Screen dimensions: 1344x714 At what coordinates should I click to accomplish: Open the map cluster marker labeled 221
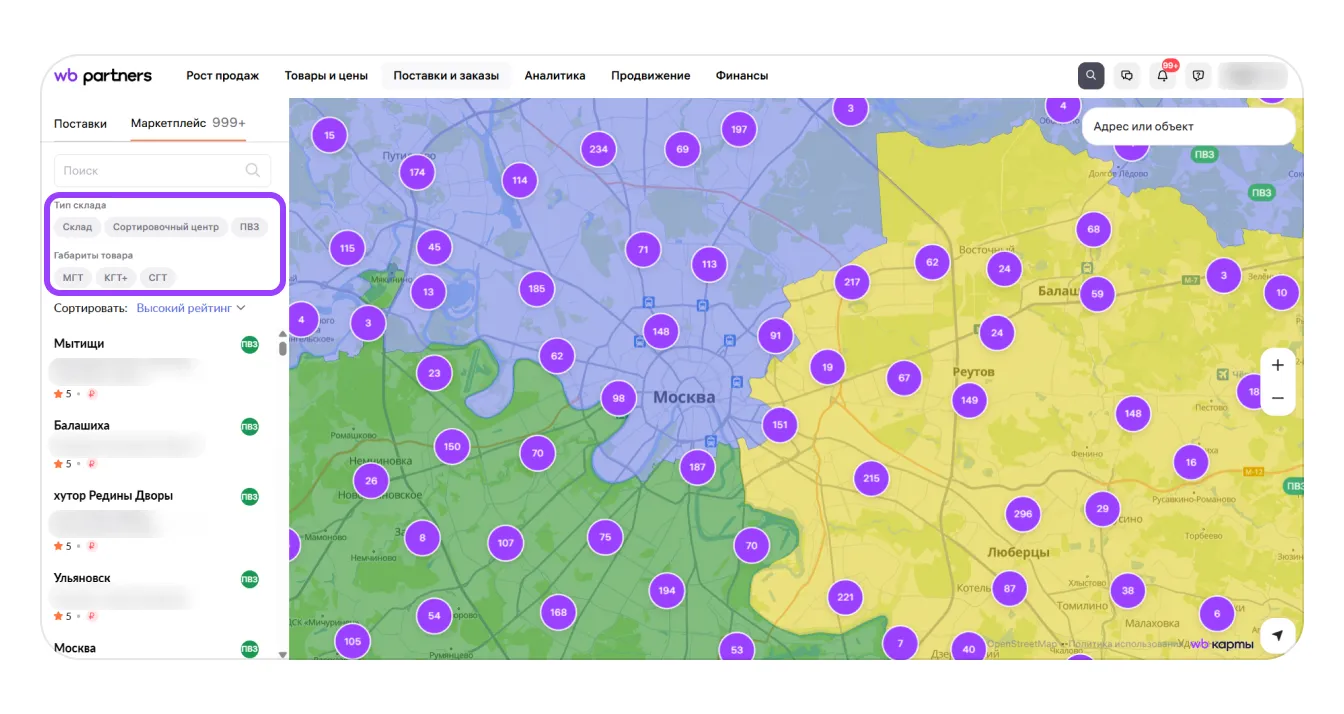845,598
